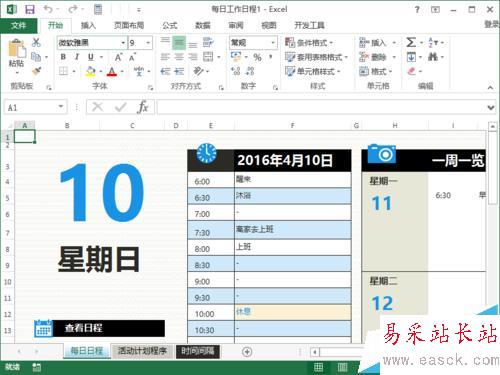Increase font size with large A icon
The image size is (500, 375).
(x=118, y=57)
